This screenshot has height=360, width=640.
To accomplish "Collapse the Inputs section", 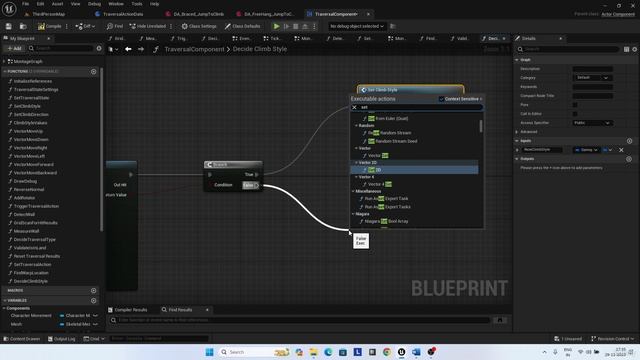I will pyautogui.click(x=517, y=141).
